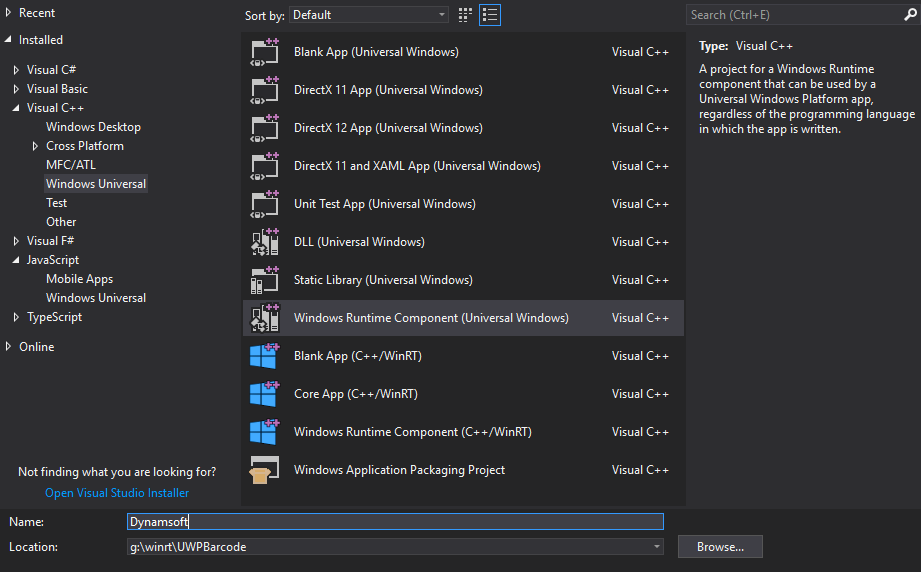Image resolution: width=921 pixels, height=572 pixels.
Task: Choose the Unit Test App template icon
Action: click(265, 204)
